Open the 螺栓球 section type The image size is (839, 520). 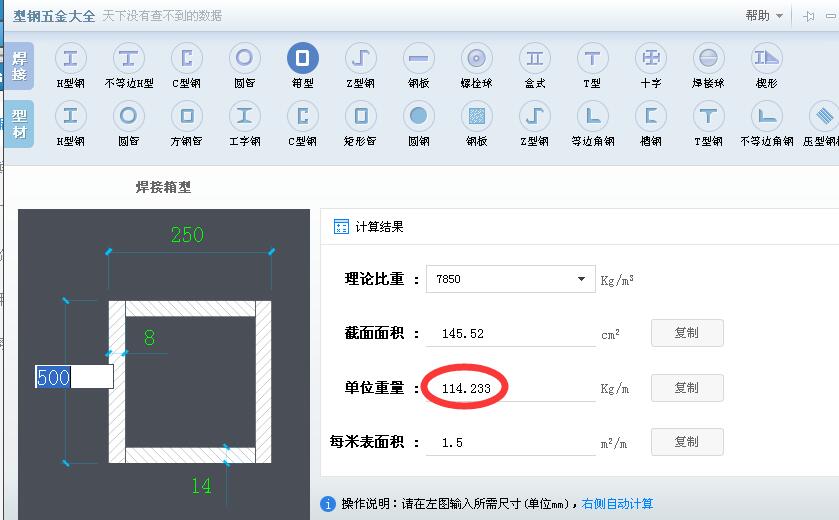point(476,66)
